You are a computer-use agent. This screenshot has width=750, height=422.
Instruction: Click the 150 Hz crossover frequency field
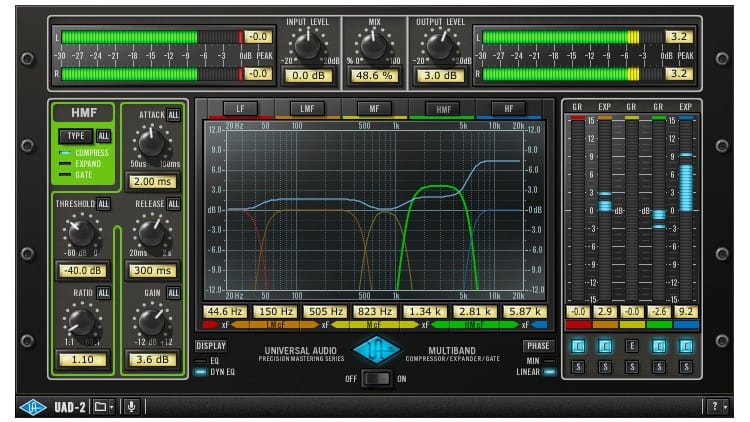(275, 311)
